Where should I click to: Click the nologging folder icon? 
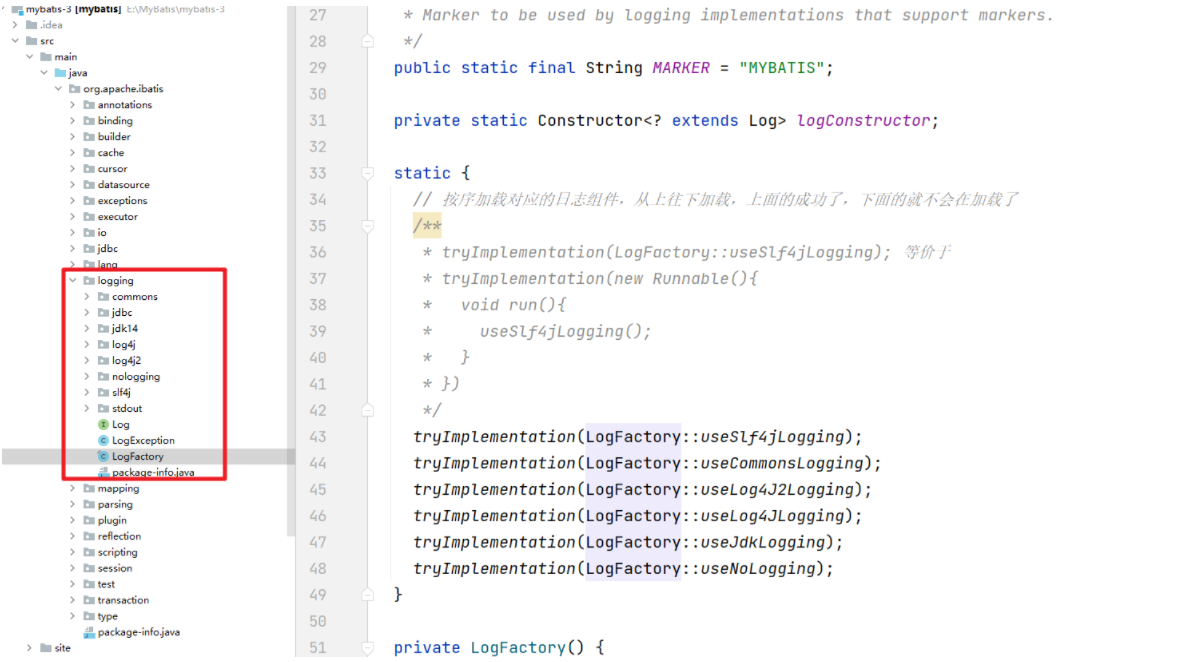click(x=104, y=376)
